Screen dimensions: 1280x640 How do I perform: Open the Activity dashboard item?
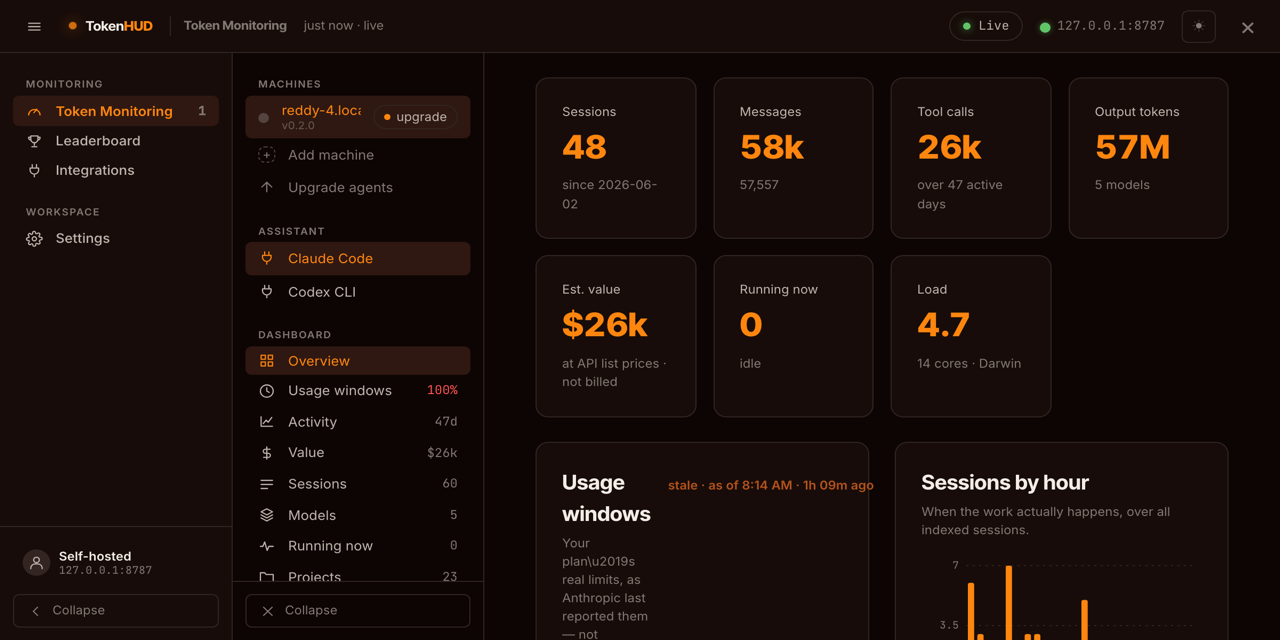[357, 422]
